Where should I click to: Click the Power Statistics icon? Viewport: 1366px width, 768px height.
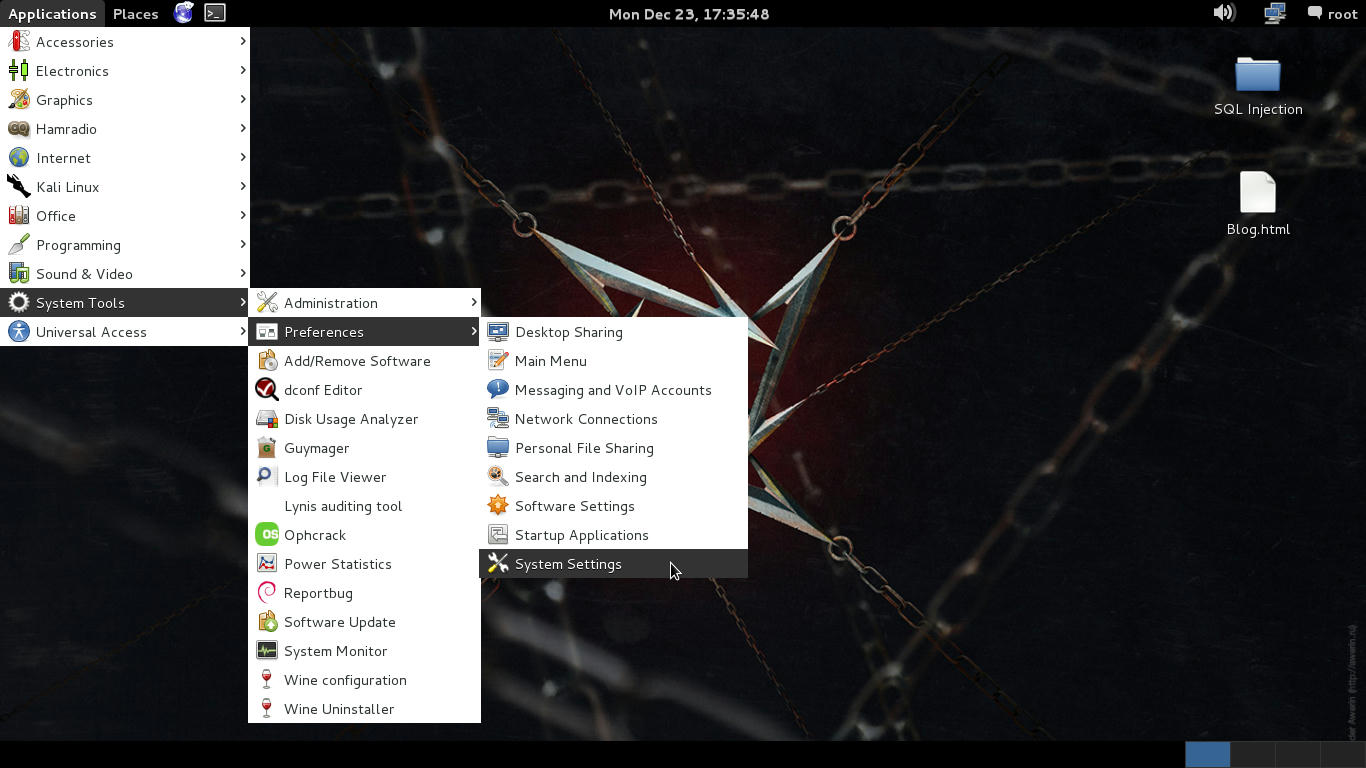[267, 564]
